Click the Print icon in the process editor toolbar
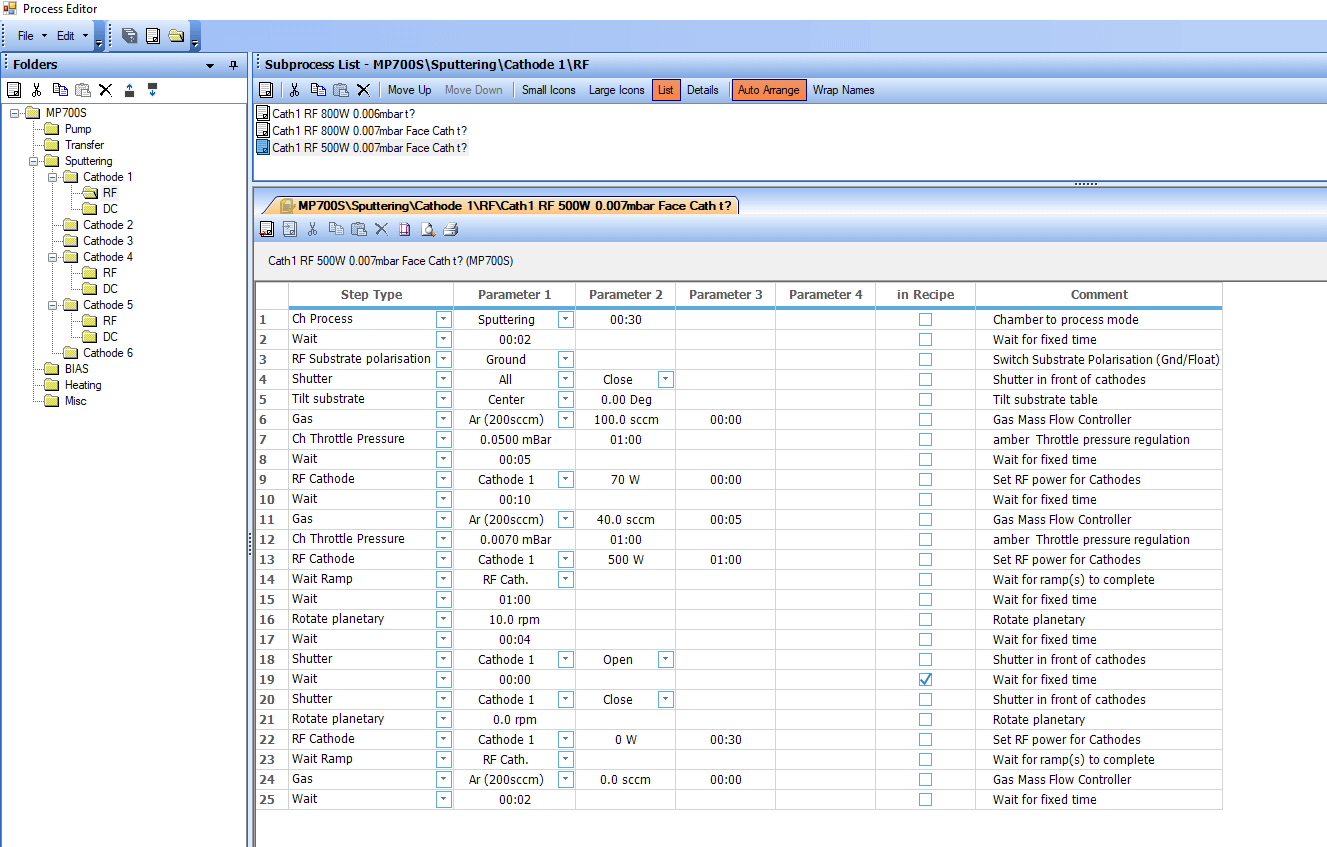The height and width of the screenshot is (847, 1327). click(x=450, y=229)
